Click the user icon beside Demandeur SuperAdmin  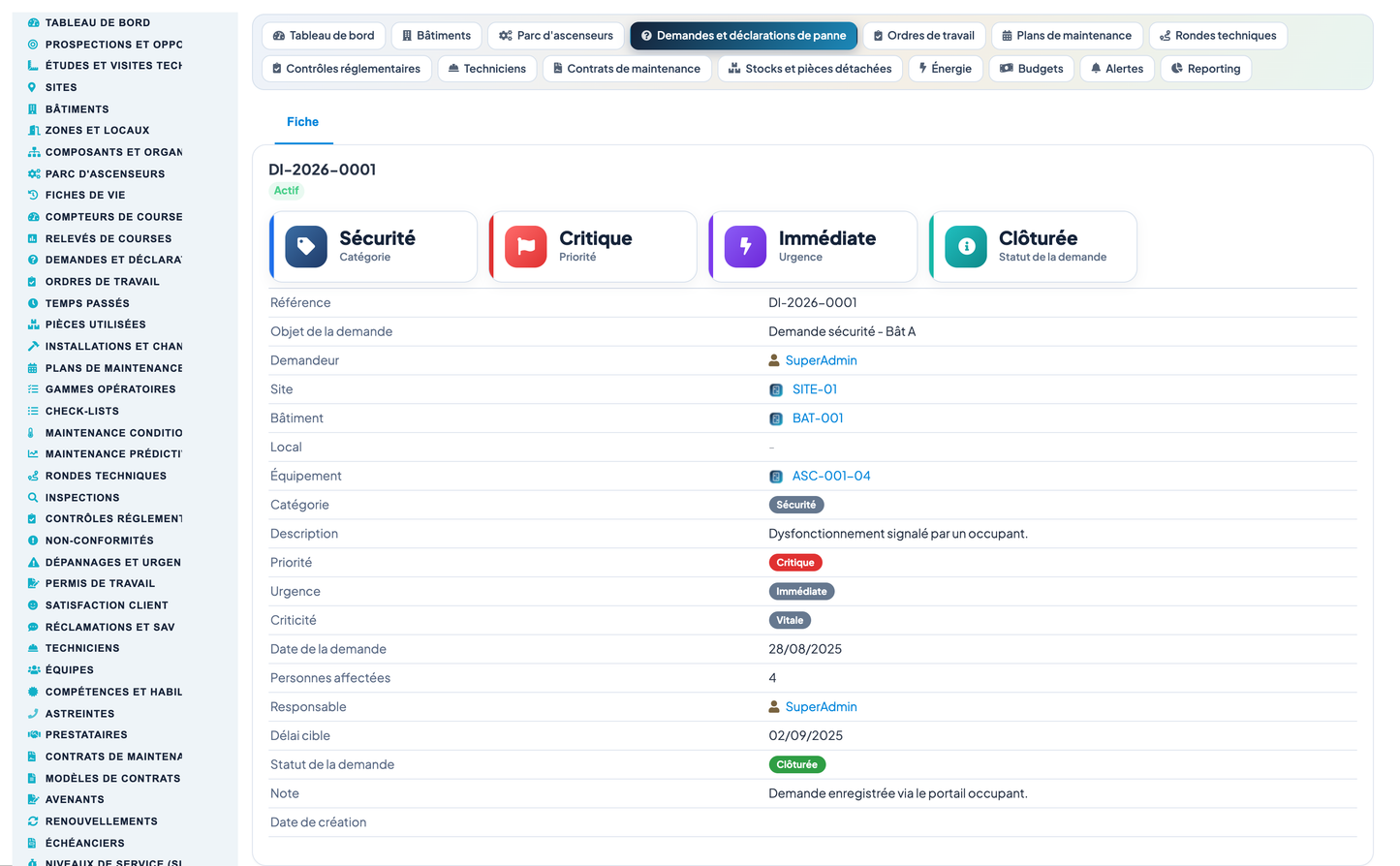774,360
